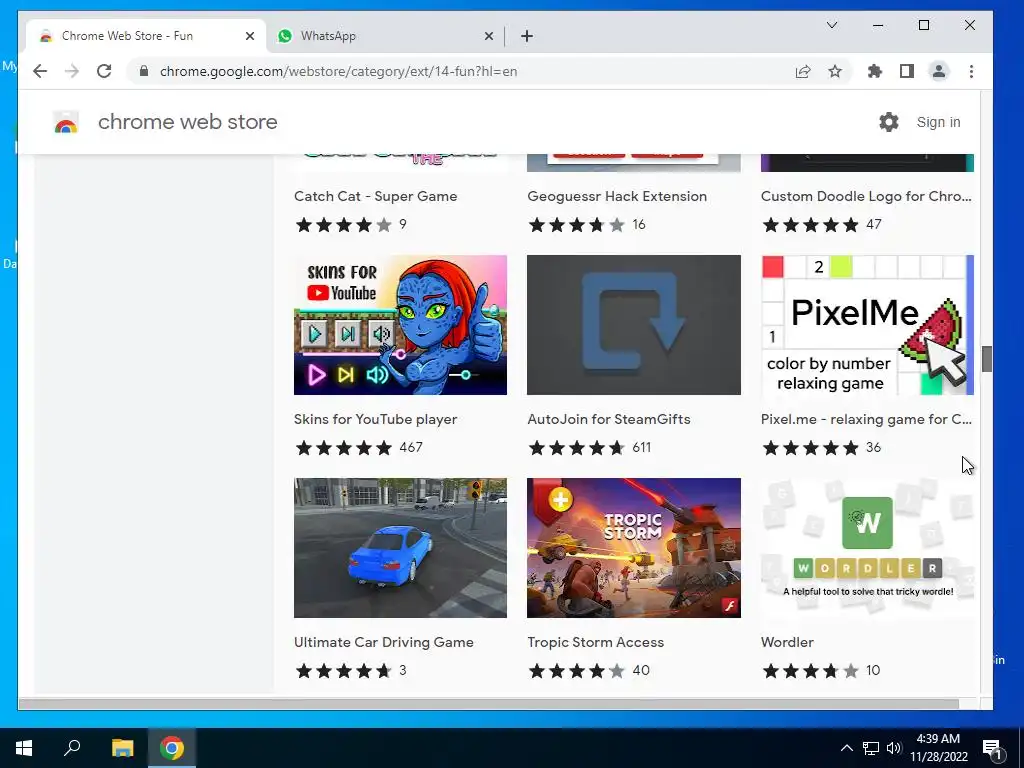The width and height of the screenshot is (1024, 768).
Task: Click the Ultimate Car Driving Game title
Action: click(383, 643)
